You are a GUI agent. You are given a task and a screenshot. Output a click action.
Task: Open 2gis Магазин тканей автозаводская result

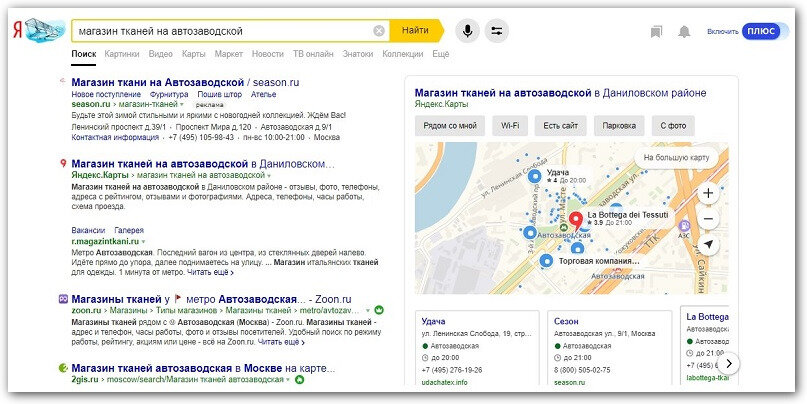tap(203, 368)
